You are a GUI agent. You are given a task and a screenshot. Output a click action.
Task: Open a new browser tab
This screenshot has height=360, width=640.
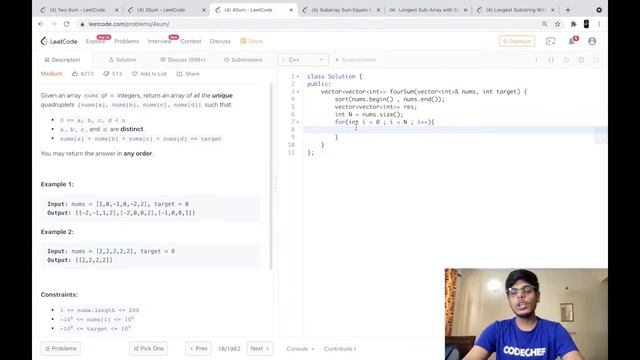(x=568, y=10)
